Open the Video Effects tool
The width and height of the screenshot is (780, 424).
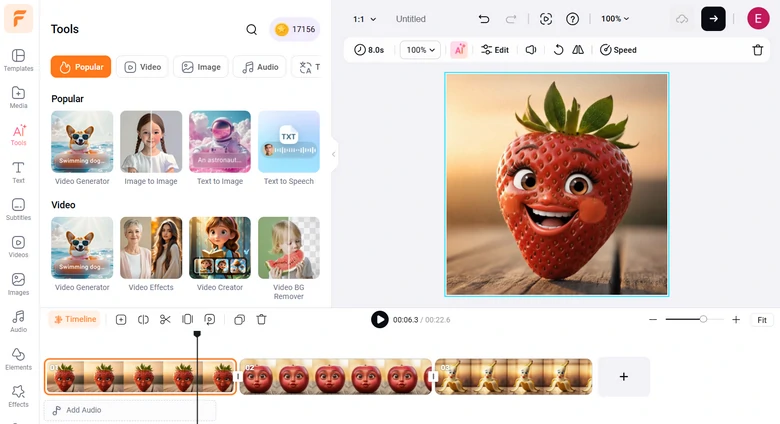(x=151, y=254)
